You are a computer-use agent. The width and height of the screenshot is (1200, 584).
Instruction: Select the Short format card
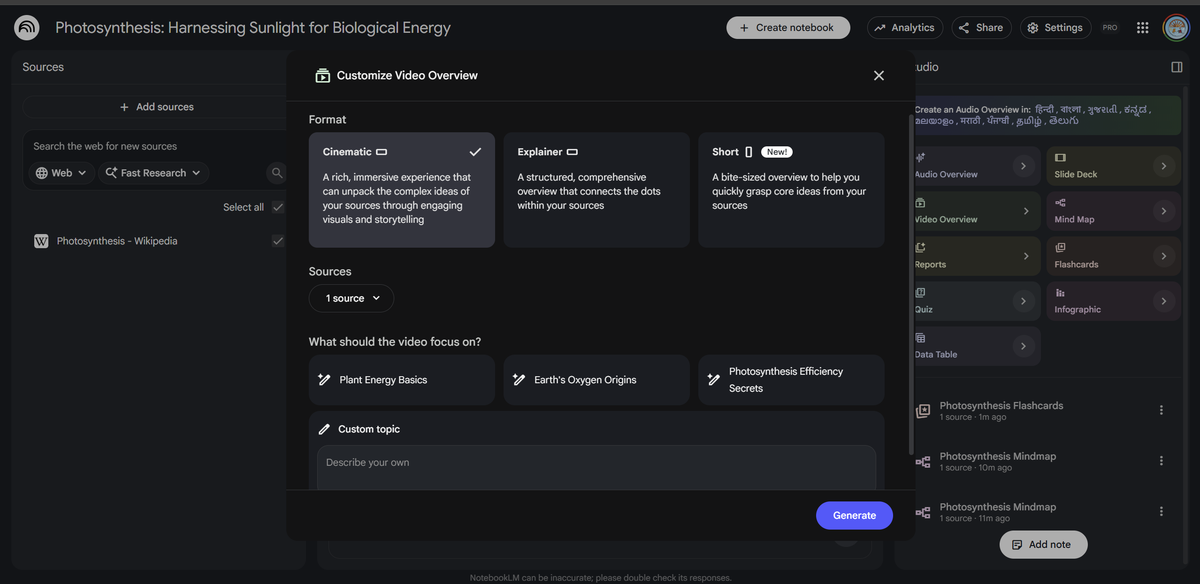pyautogui.click(x=791, y=190)
